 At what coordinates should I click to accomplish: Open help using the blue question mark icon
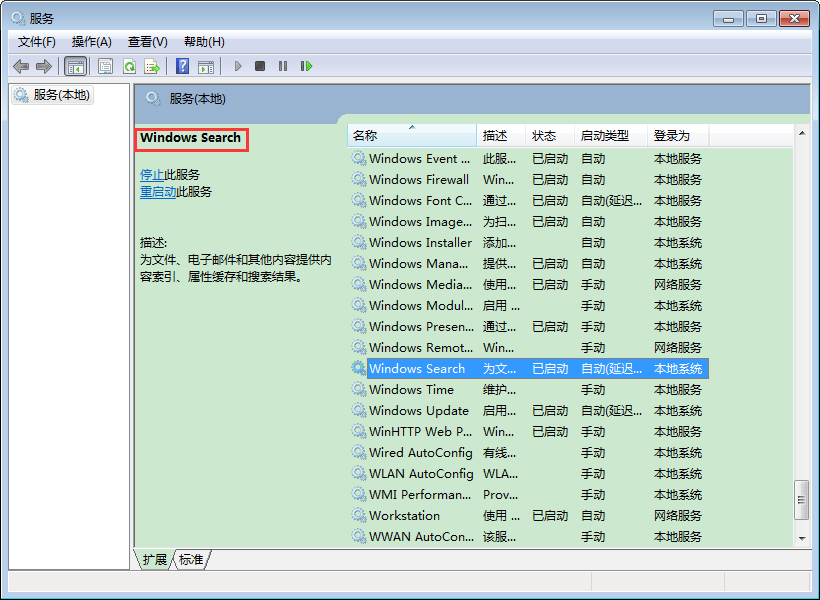182,66
